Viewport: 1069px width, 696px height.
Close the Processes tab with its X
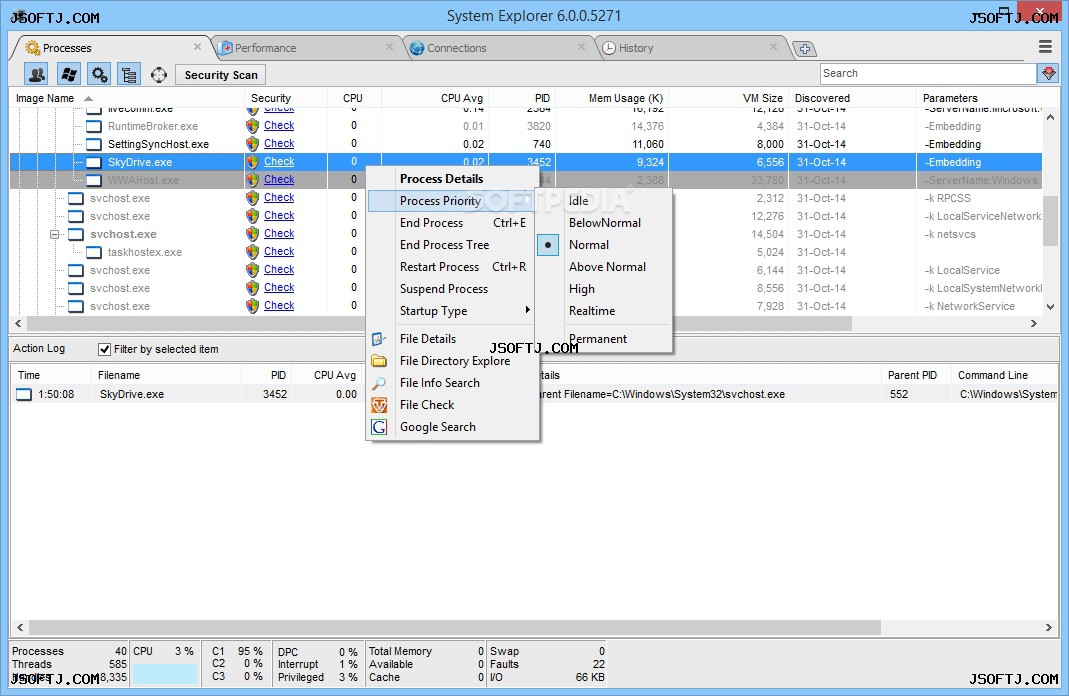(197, 47)
